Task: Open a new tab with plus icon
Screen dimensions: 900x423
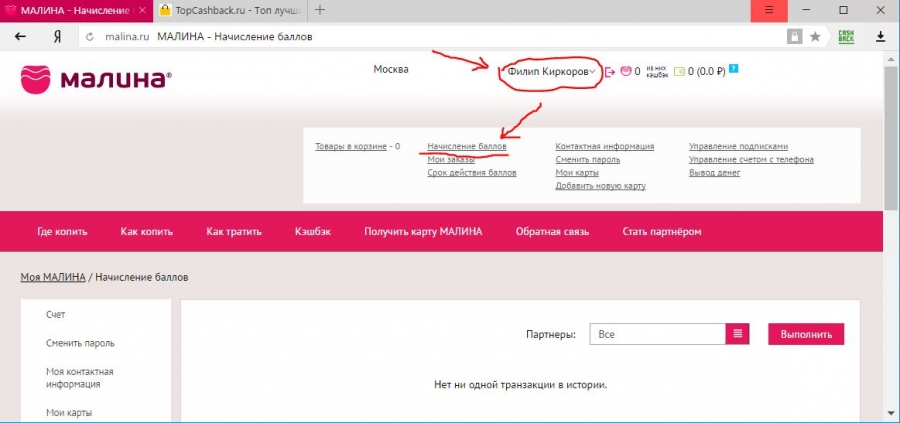Action: 320,10
